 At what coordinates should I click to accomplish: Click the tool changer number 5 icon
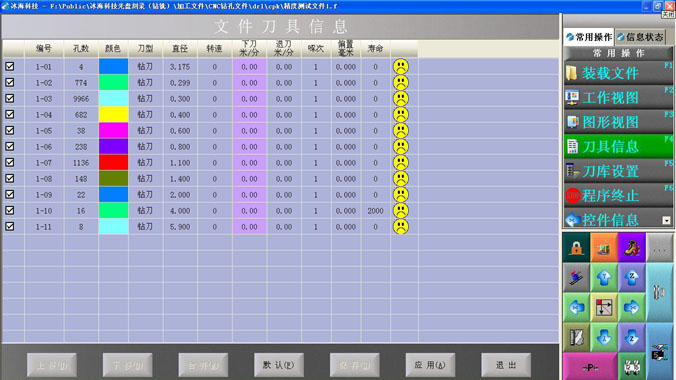(x=660, y=352)
